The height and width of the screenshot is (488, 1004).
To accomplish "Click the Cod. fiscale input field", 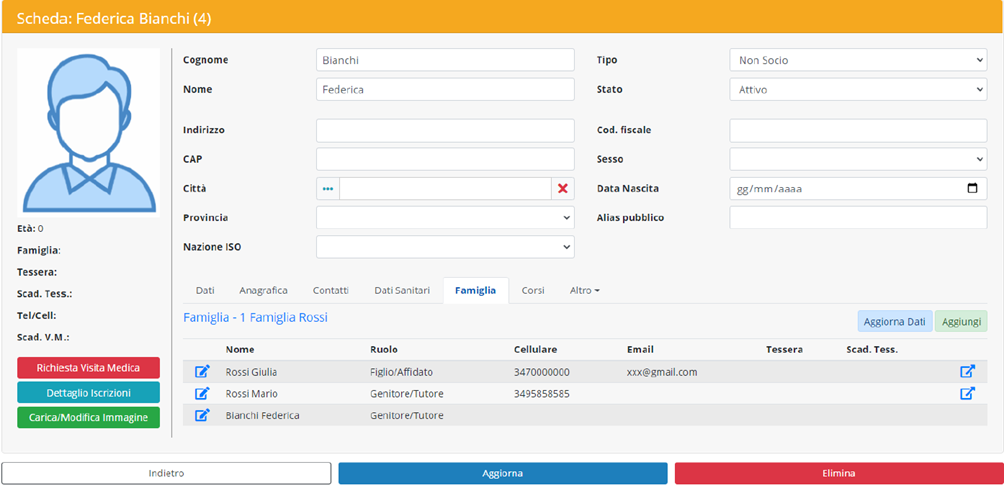I will pos(857,130).
